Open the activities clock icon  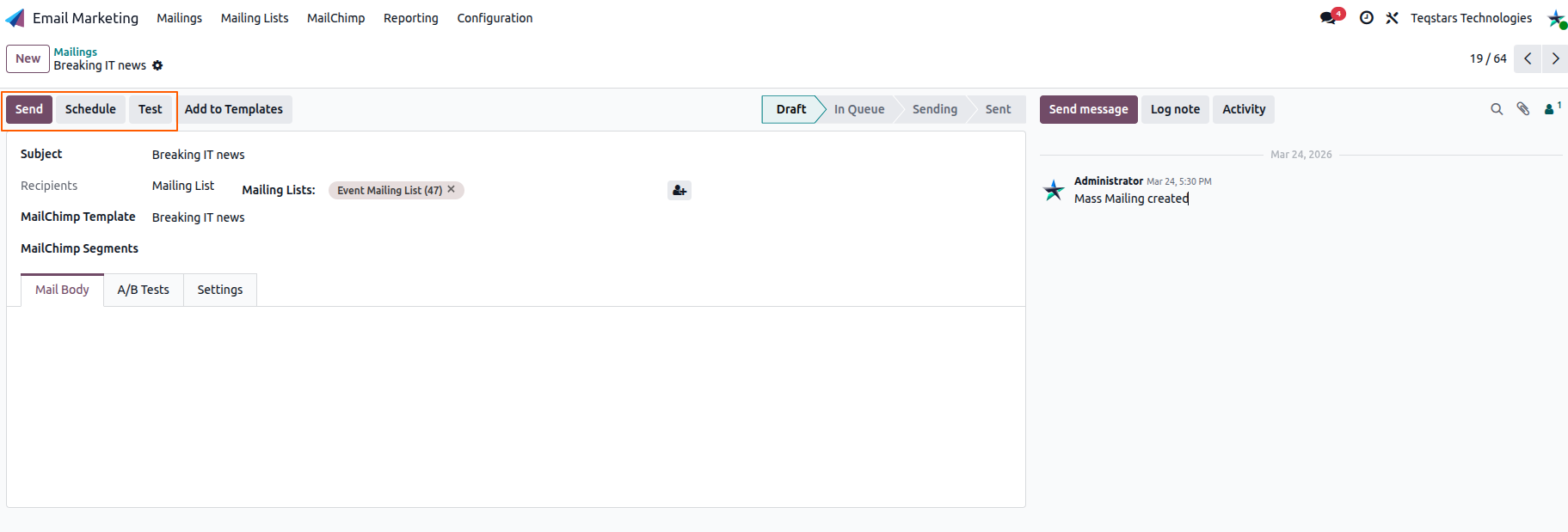[x=1366, y=17]
